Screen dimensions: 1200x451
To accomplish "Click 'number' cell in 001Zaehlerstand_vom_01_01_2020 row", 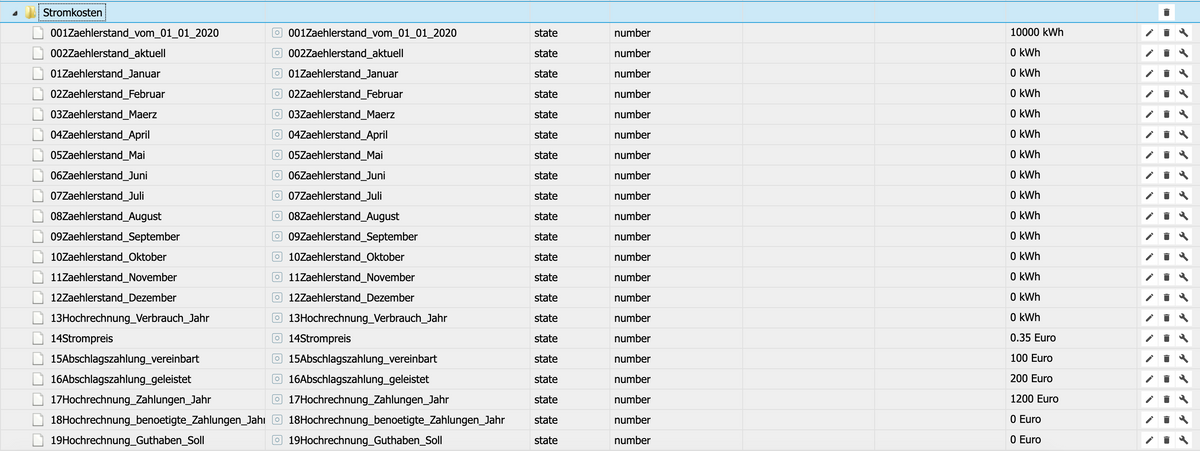I will point(675,33).
